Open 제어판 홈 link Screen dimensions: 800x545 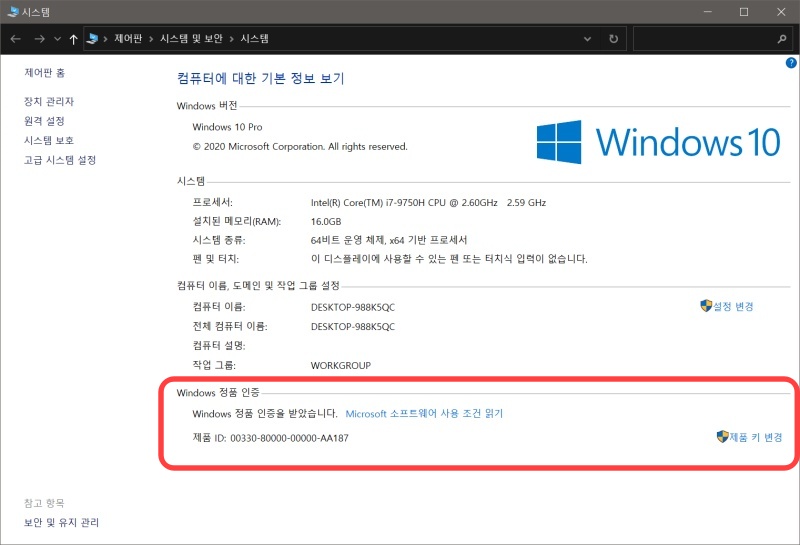click(44, 73)
